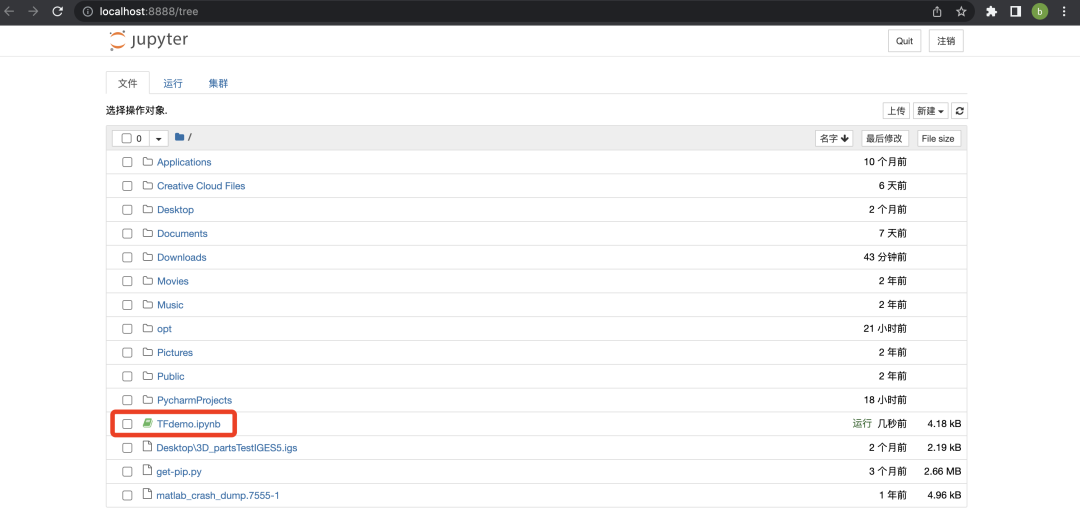
Task: Sort files by 名字 column
Action: pos(834,138)
